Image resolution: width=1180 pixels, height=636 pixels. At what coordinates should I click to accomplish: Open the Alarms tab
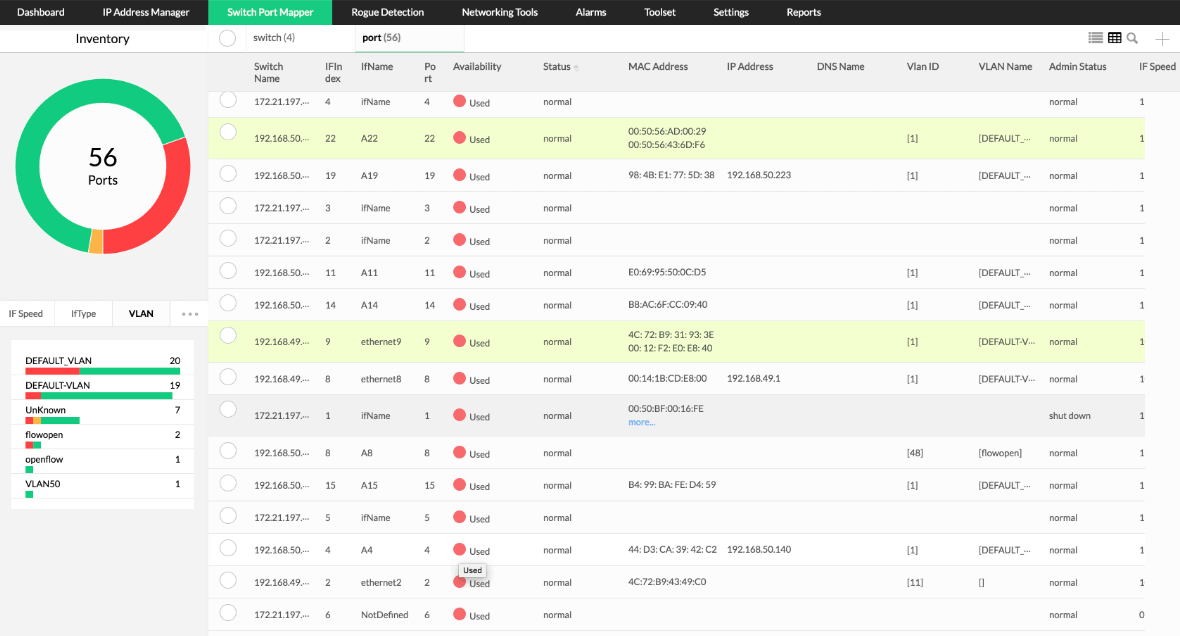click(591, 12)
